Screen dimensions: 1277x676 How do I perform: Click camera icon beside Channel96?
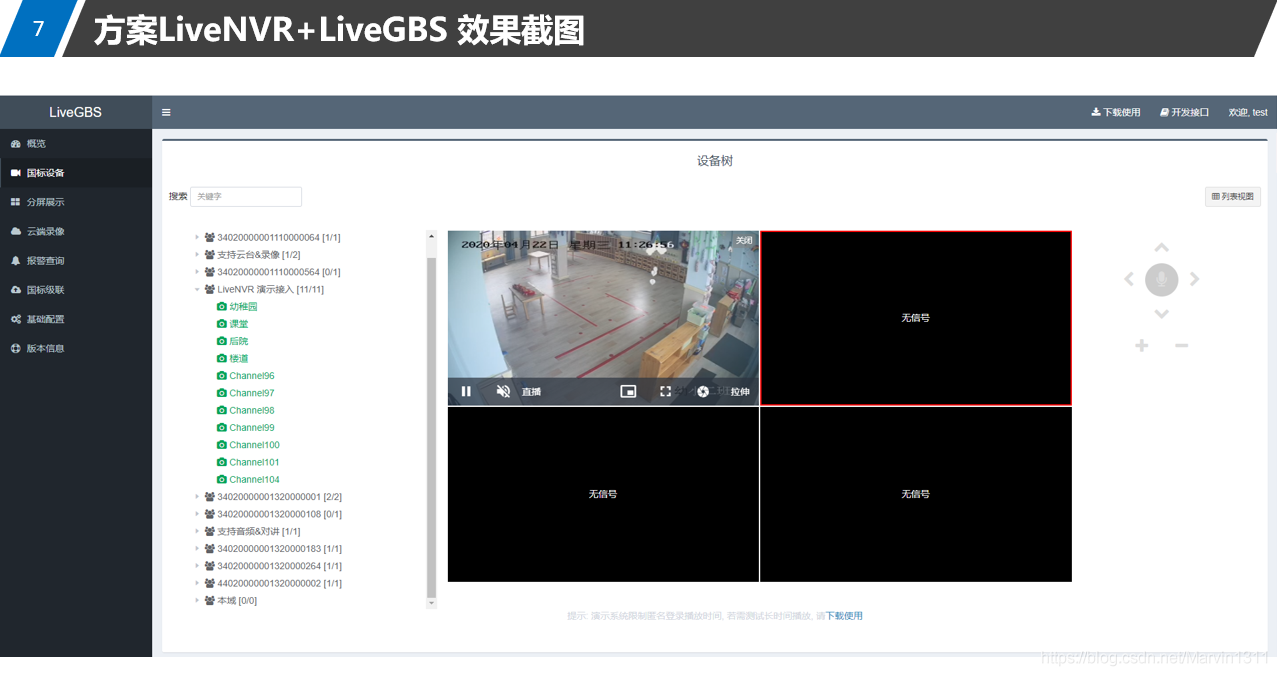pyautogui.click(x=221, y=376)
